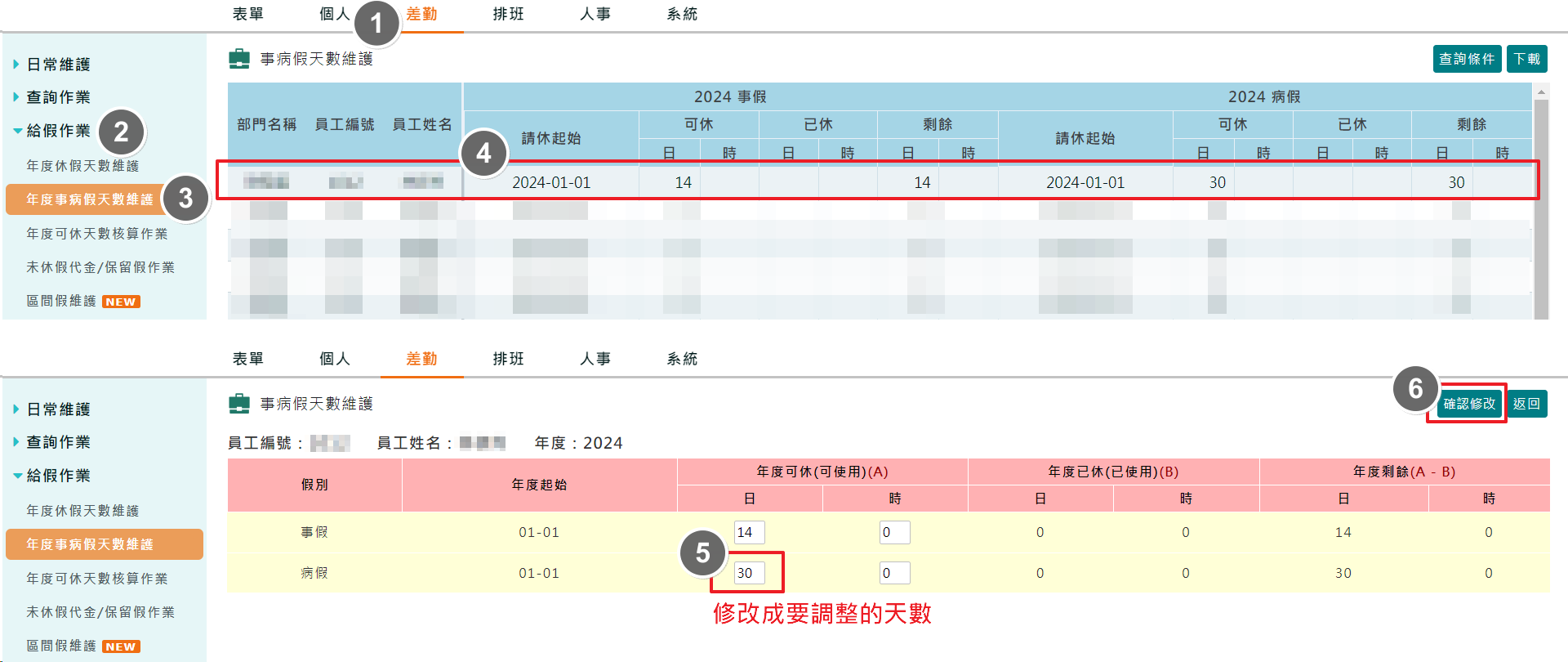Click 員工編號 column header
The image size is (1568, 662).
[345, 124]
